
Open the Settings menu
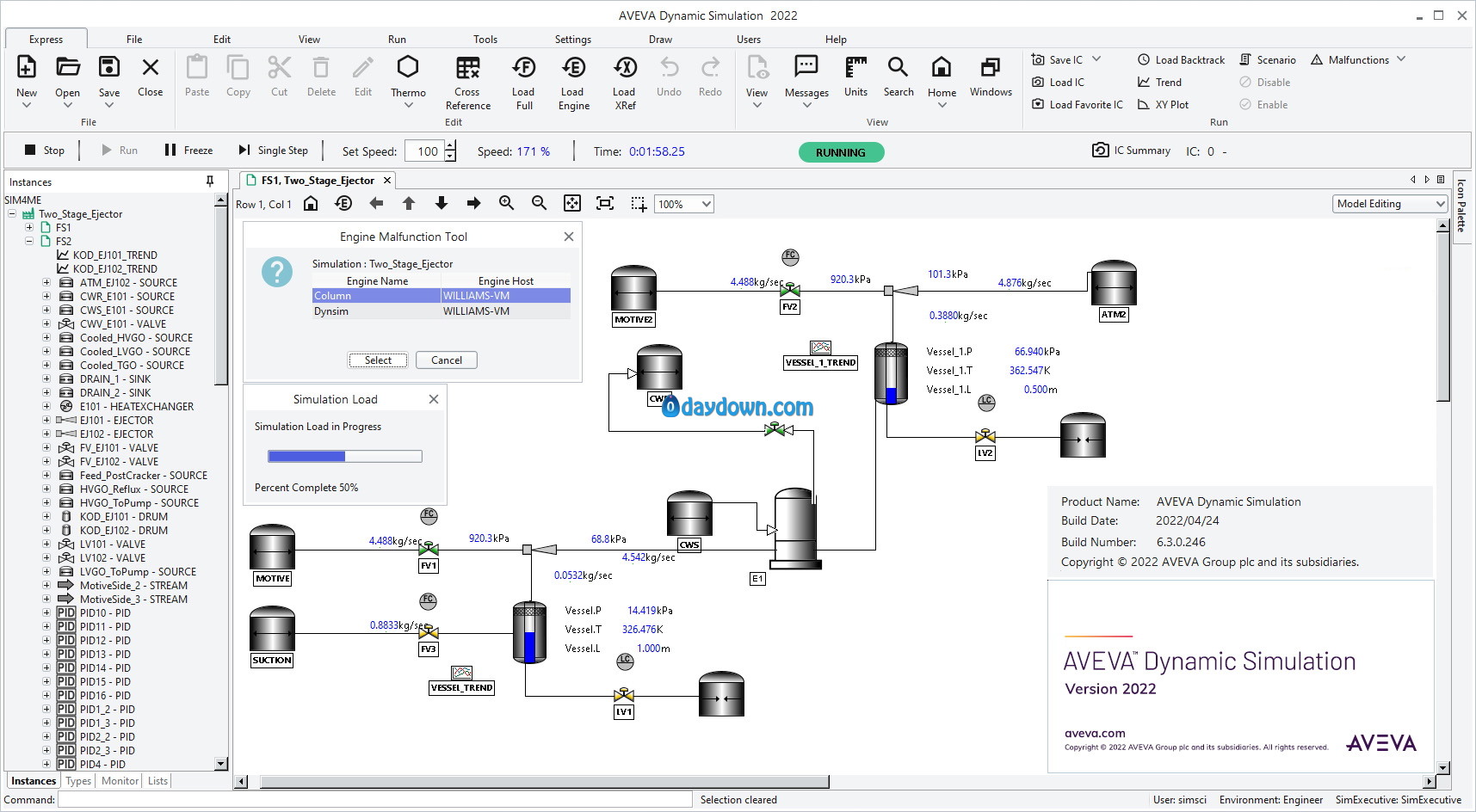(573, 40)
